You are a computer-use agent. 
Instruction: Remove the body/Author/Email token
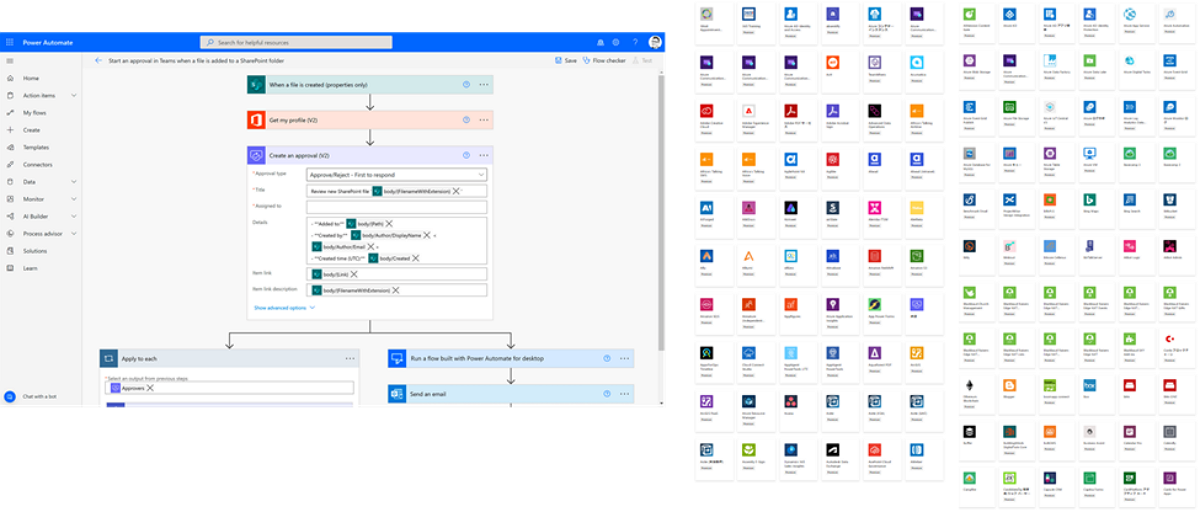click(x=369, y=246)
